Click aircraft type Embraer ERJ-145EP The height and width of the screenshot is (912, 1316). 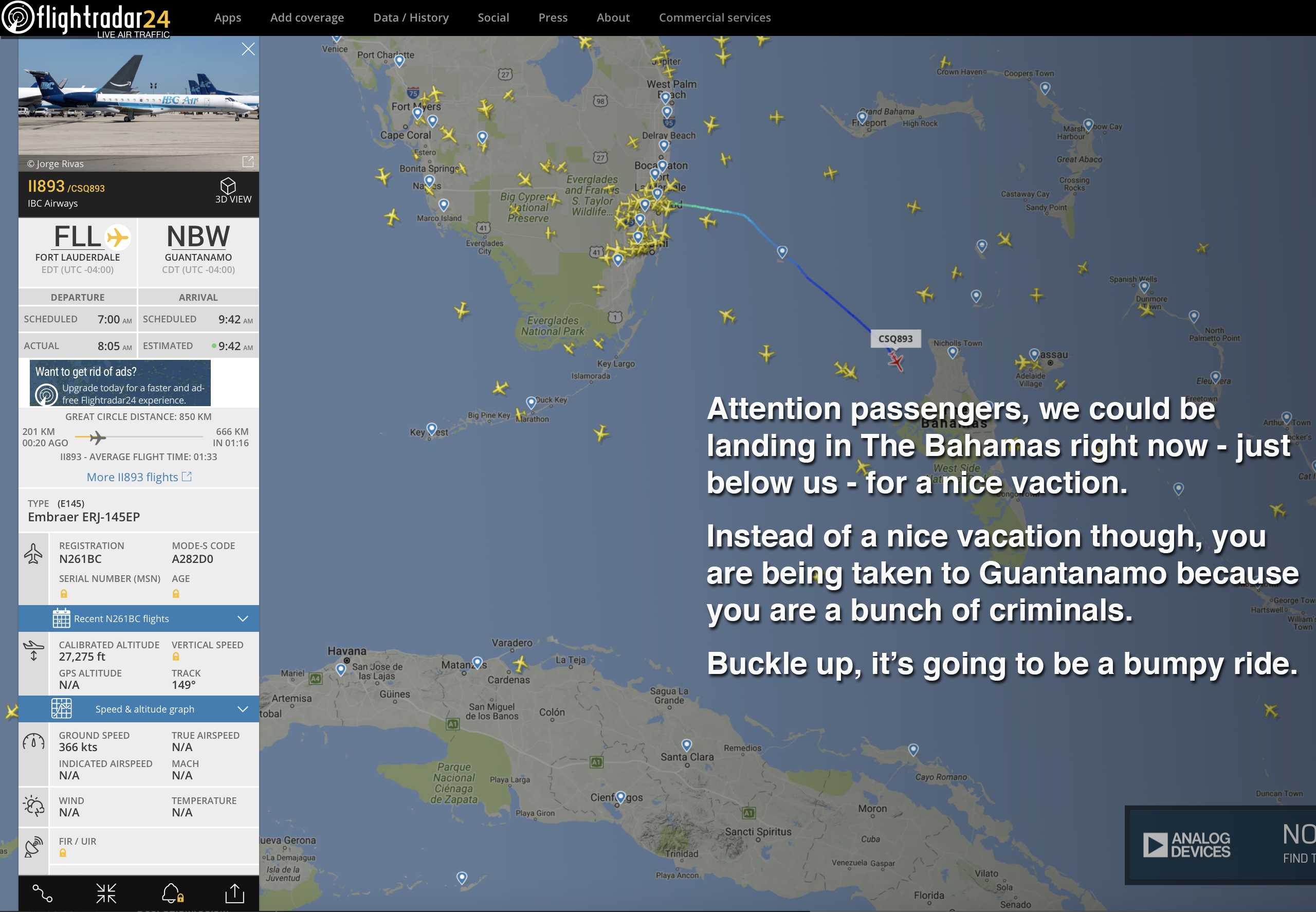84,517
